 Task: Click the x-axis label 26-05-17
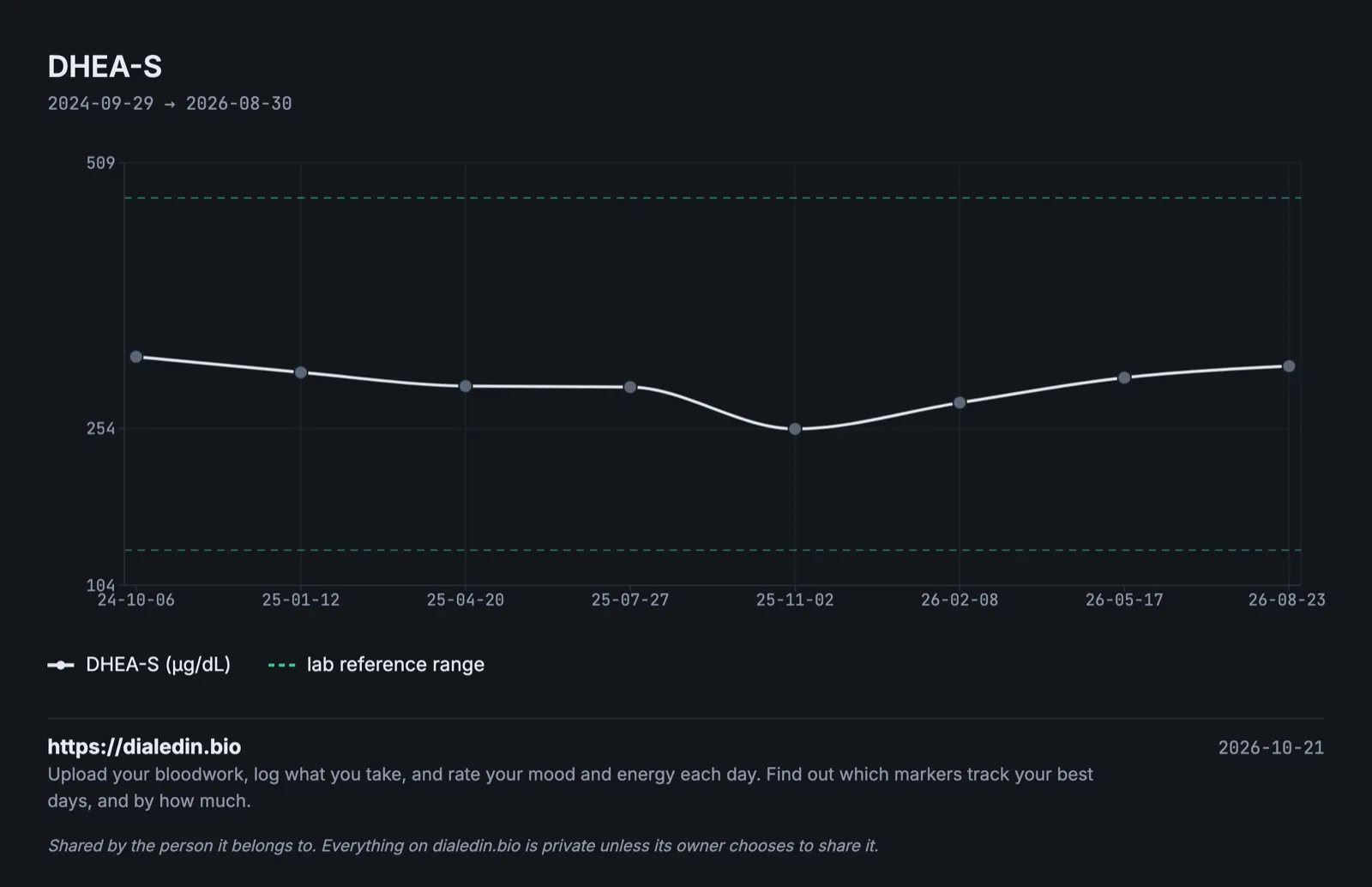pos(1124,600)
